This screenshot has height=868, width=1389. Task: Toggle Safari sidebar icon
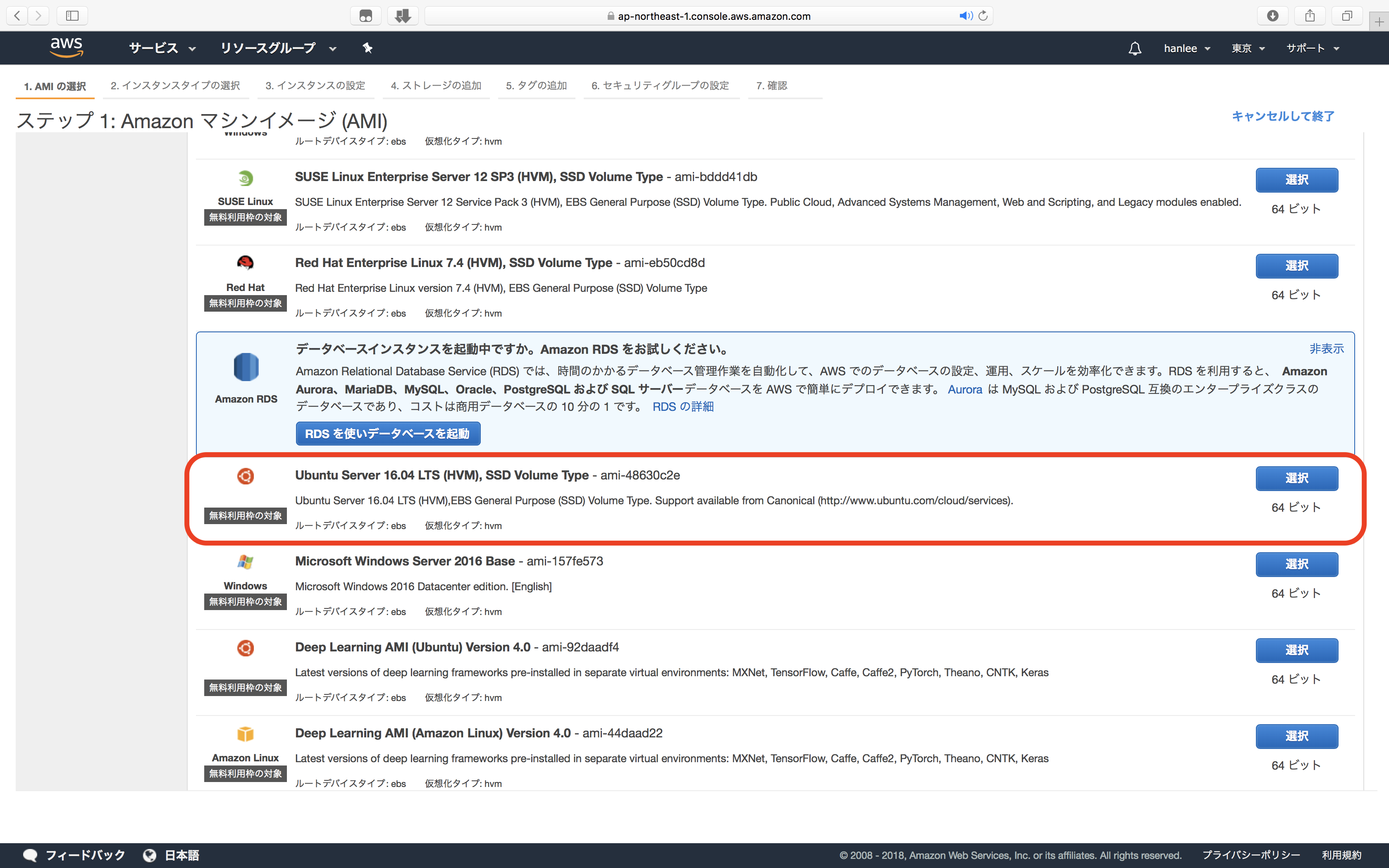[x=72, y=16]
